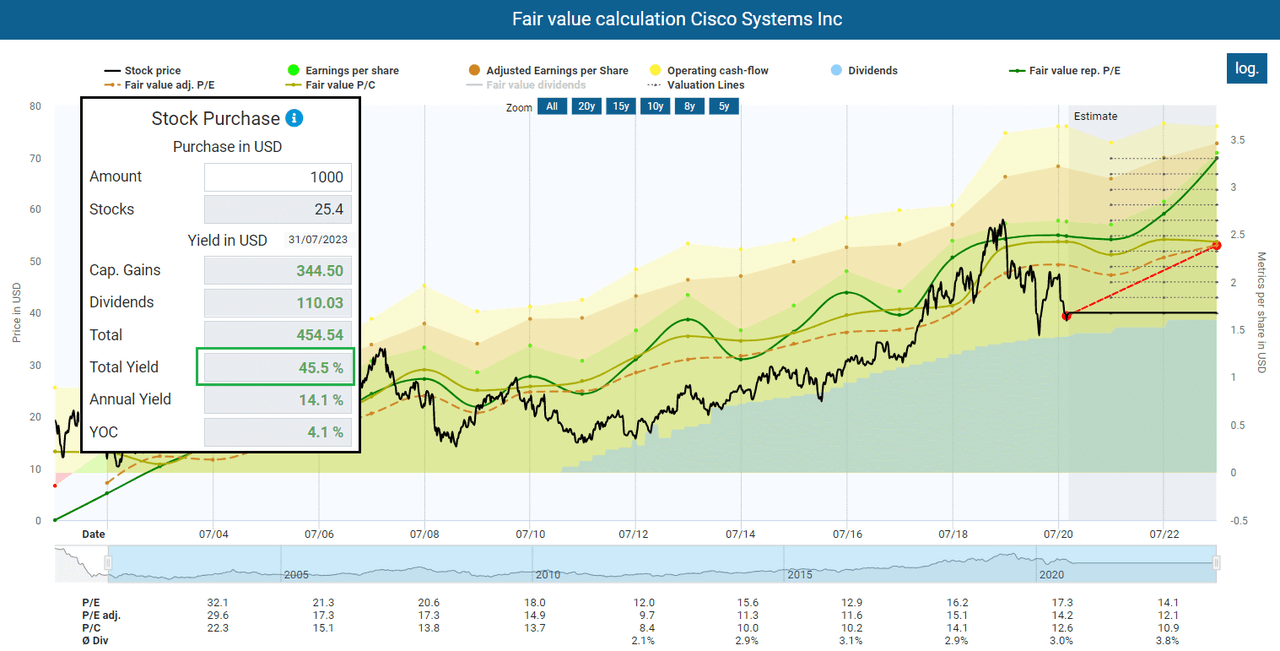Viewport: 1280px width, 651px height.
Task: Grab the navigator's right range handle
Action: [1217, 564]
